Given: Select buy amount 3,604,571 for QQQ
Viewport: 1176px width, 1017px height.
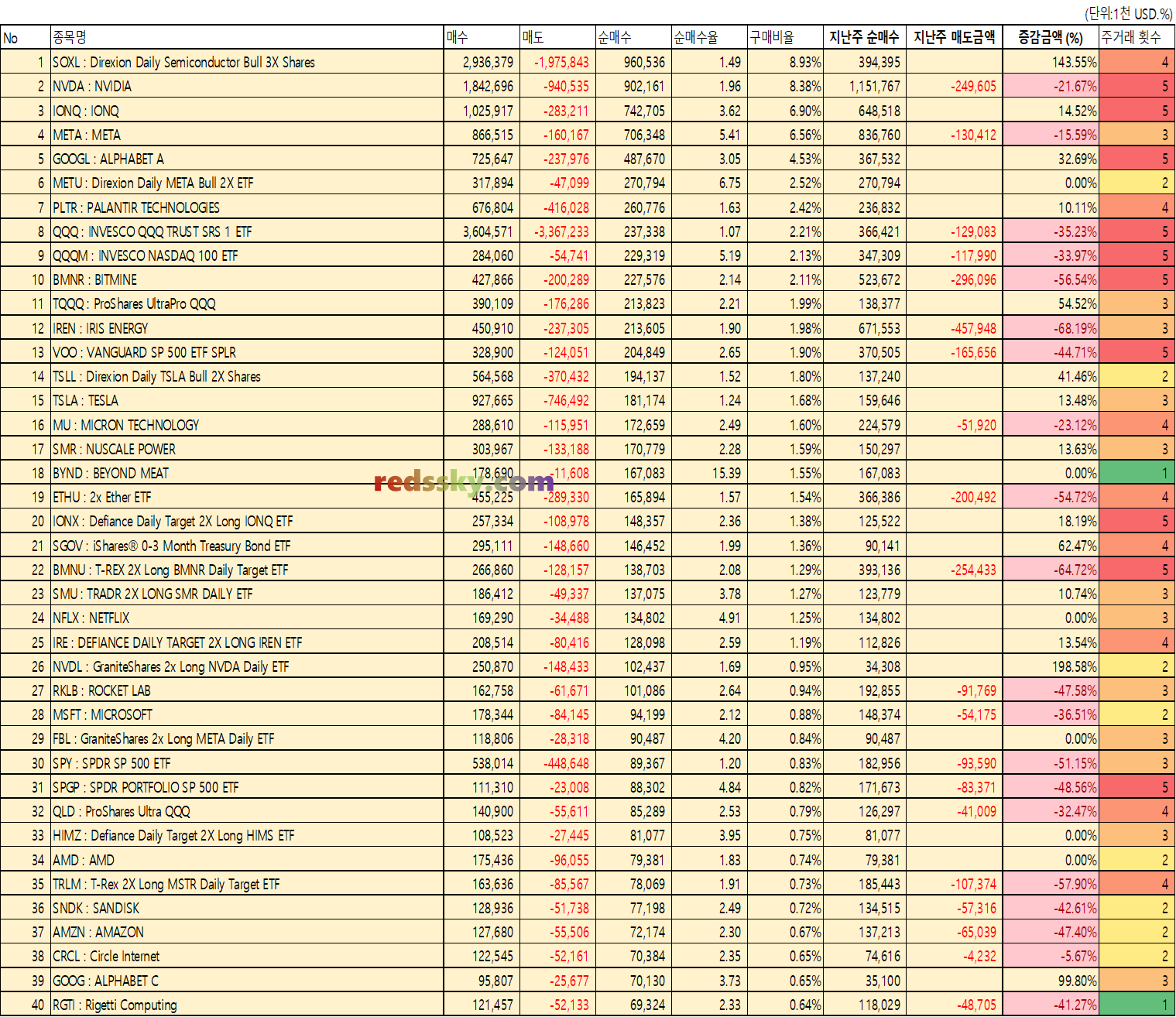Looking at the screenshot, I should pyautogui.click(x=482, y=231).
